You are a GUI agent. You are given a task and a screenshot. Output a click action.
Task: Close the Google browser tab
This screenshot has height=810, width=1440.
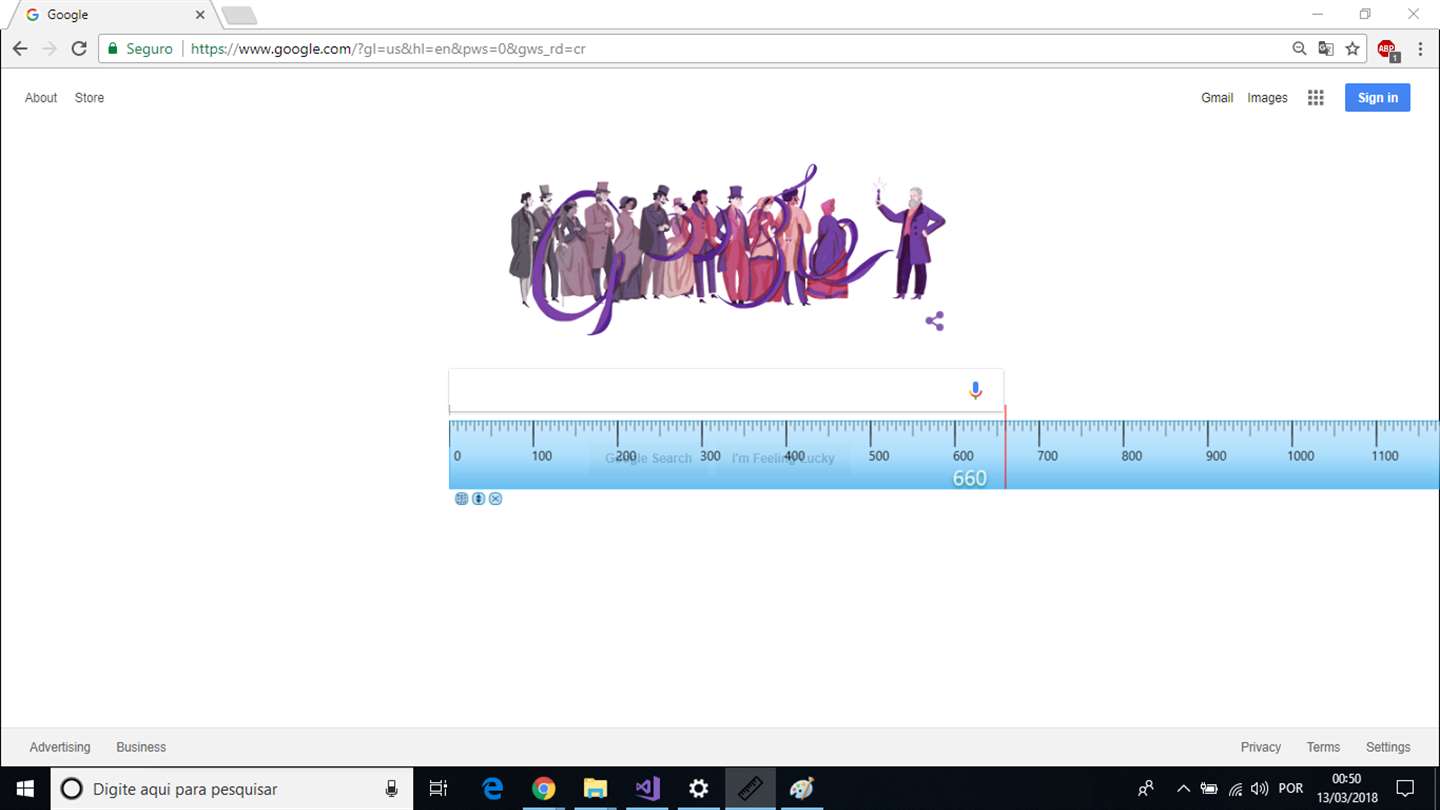[200, 15]
